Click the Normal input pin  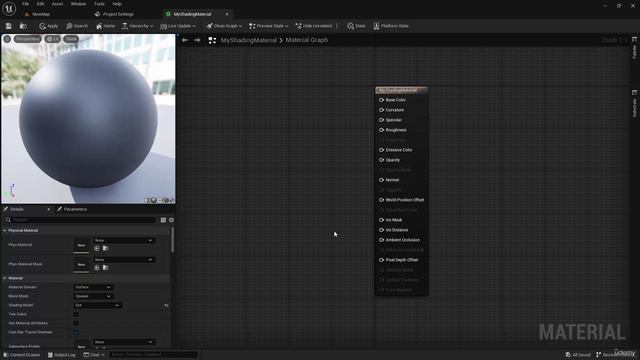pos(381,180)
